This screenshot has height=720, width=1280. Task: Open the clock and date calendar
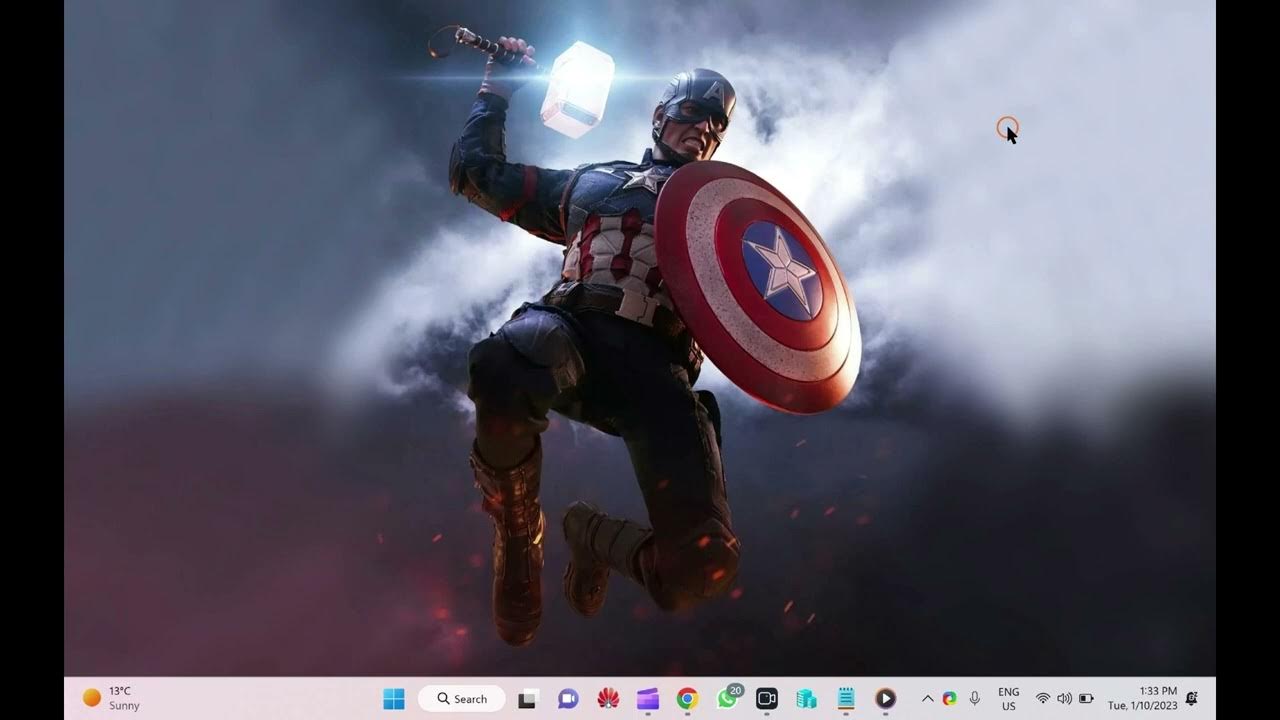(1142, 698)
